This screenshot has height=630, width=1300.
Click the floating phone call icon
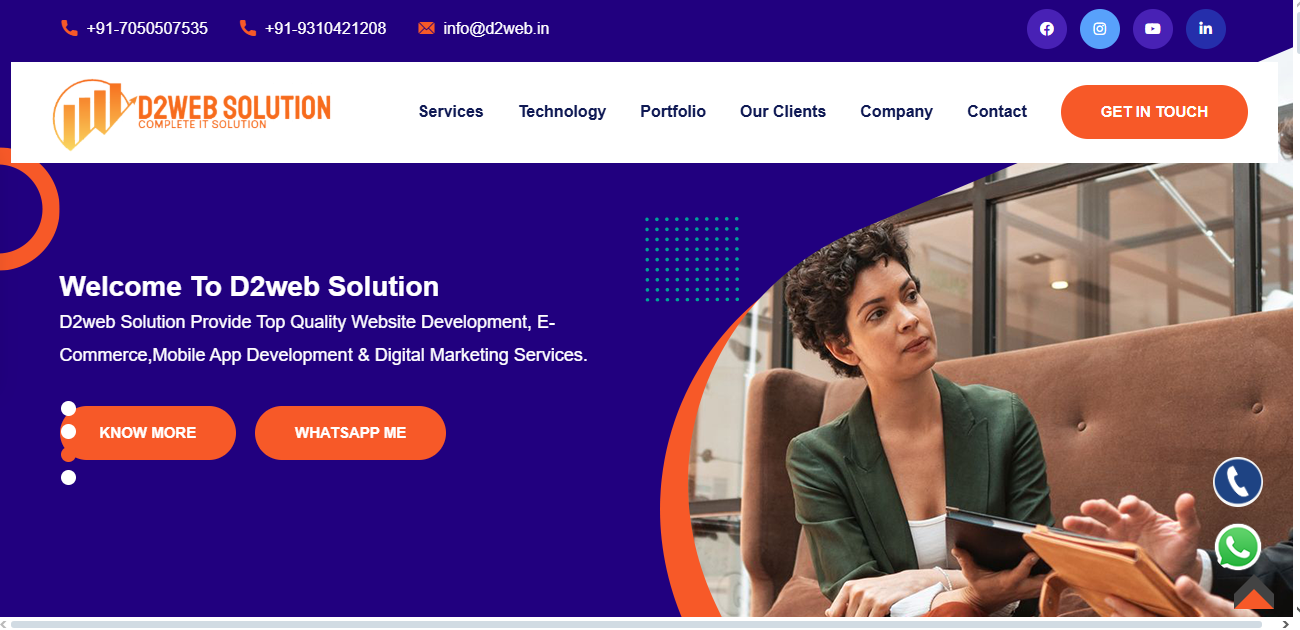1238,482
